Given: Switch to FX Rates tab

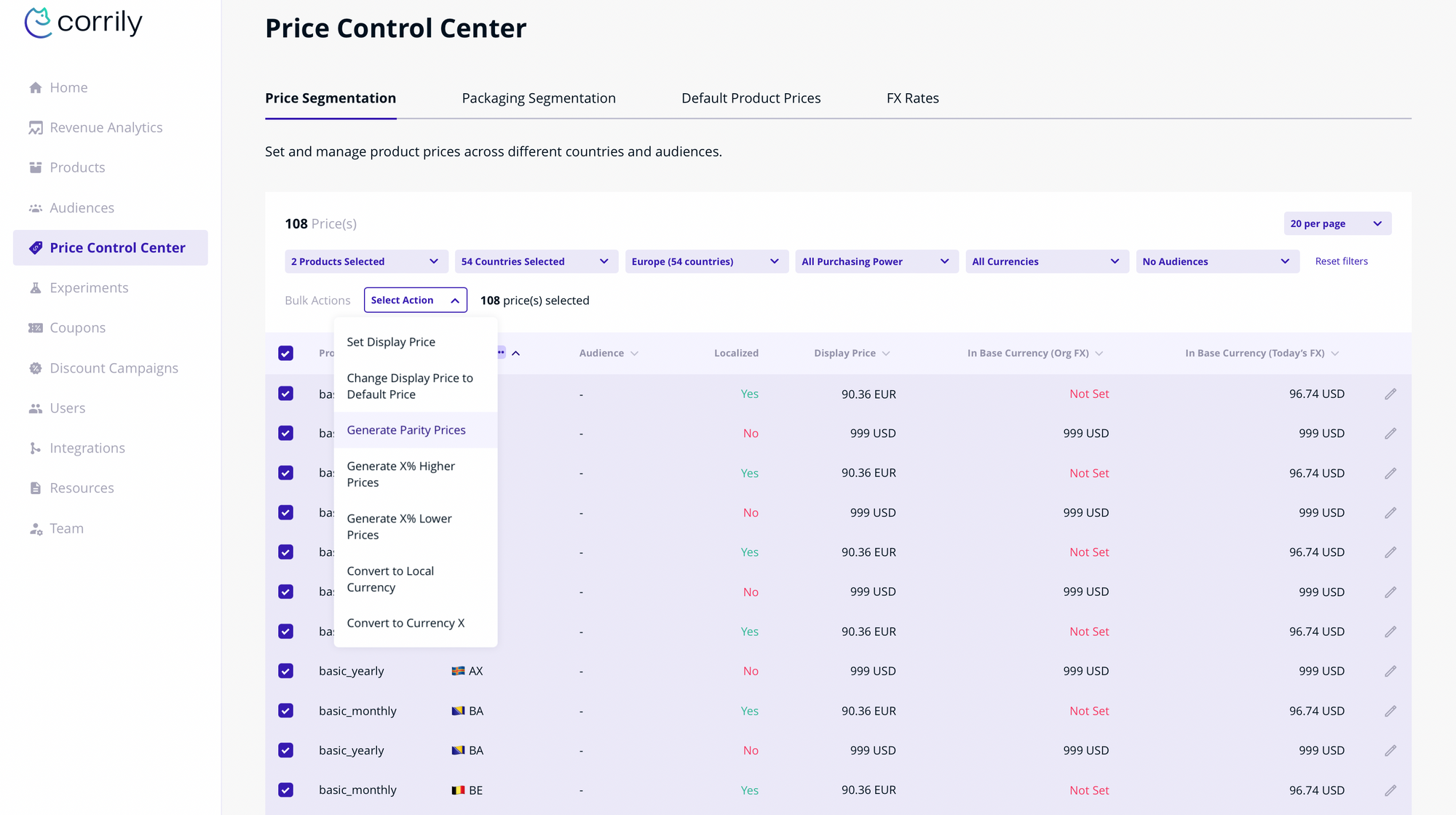Looking at the screenshot, I should coord(913,98).
